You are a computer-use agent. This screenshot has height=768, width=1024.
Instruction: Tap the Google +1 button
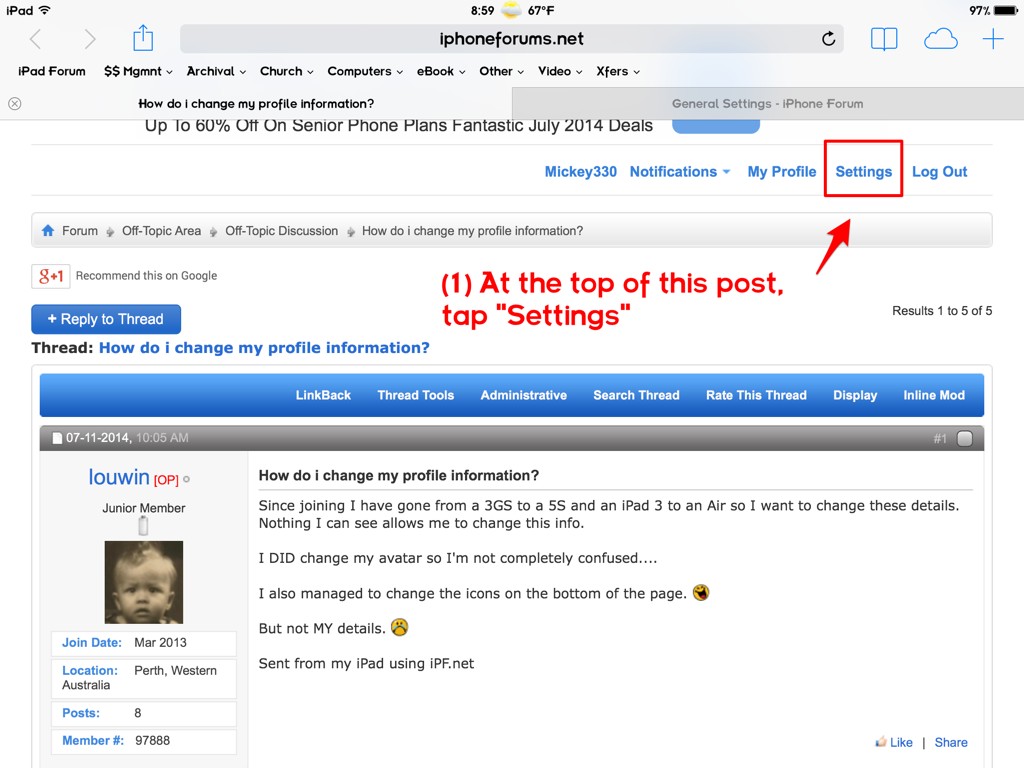51,276
